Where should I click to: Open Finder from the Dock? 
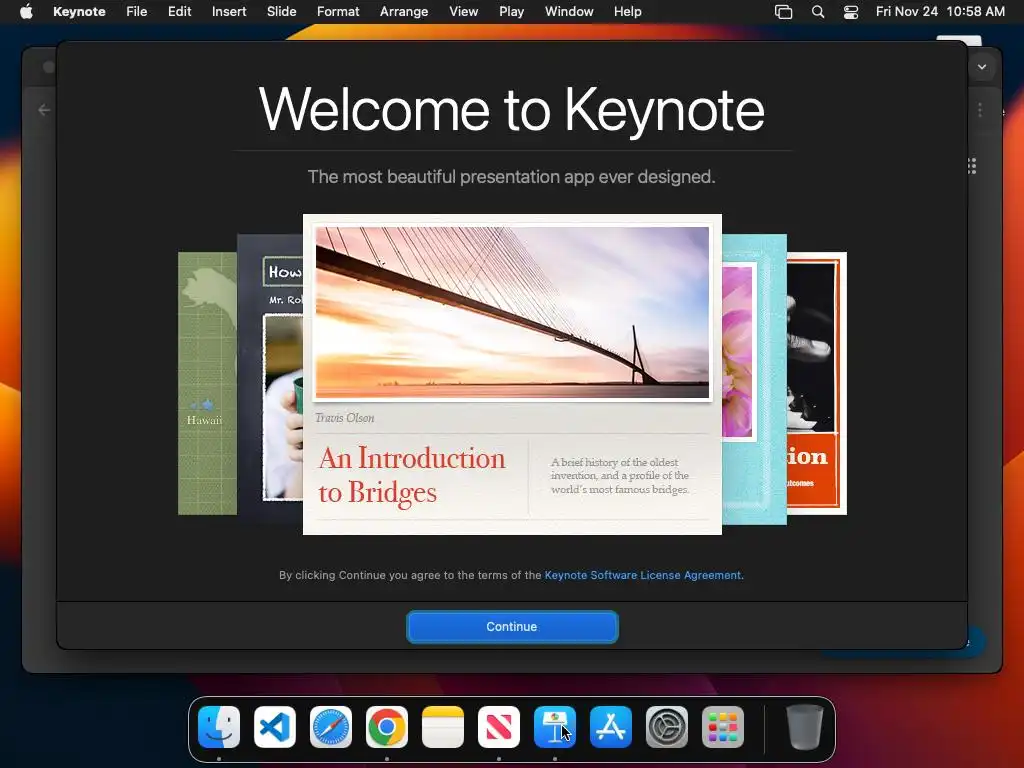pos(219,727)
